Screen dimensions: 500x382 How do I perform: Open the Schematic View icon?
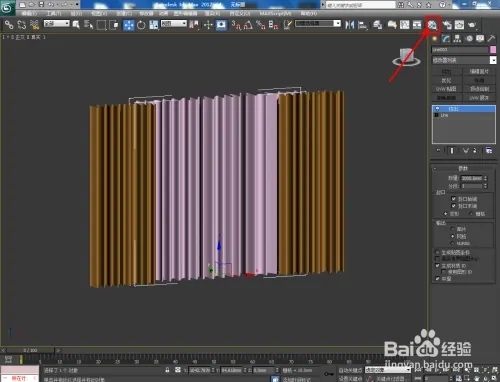[417, 25]
